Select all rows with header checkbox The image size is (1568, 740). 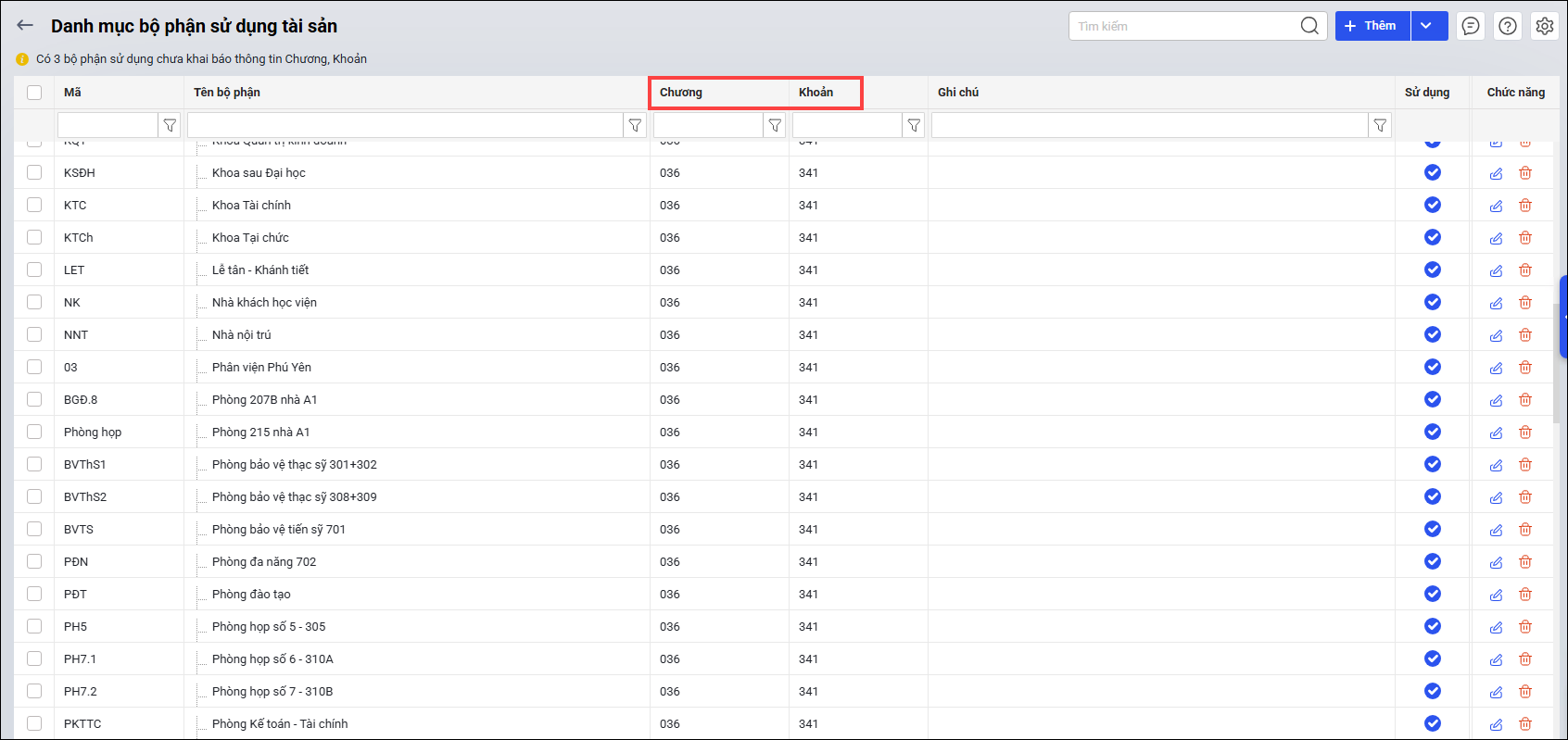point(34,93)
